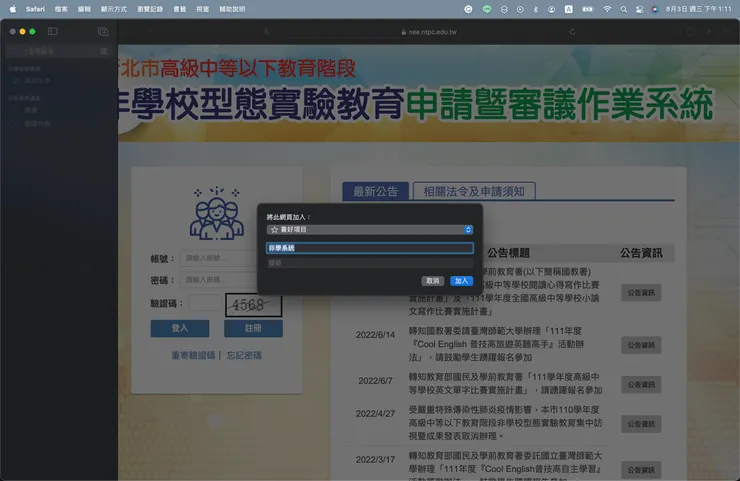Viewport: 740px width, 481px height.
Task: Open the 輔助說明 menu
Action: 232,9
